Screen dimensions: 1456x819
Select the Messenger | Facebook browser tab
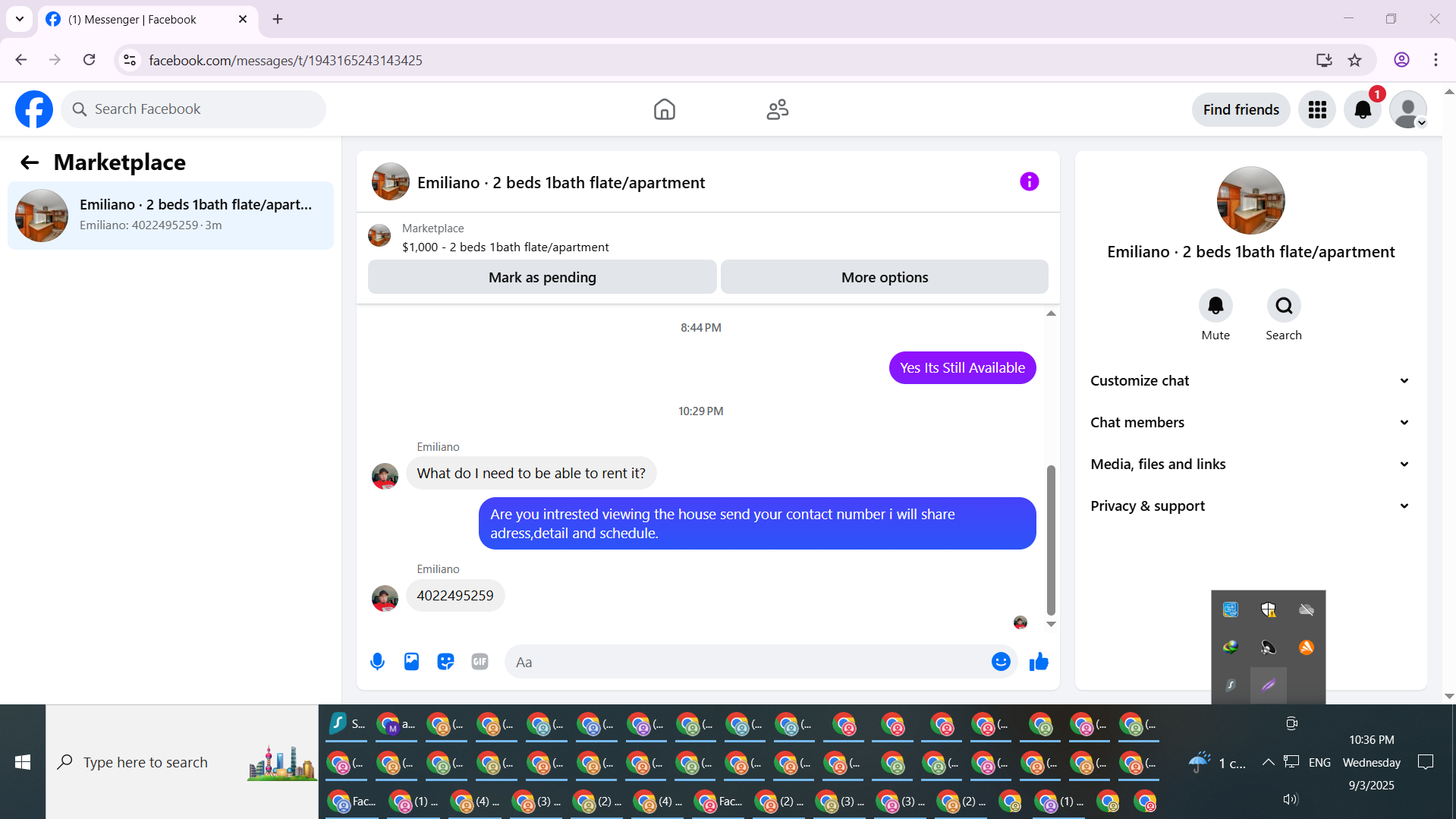point(149,20)
